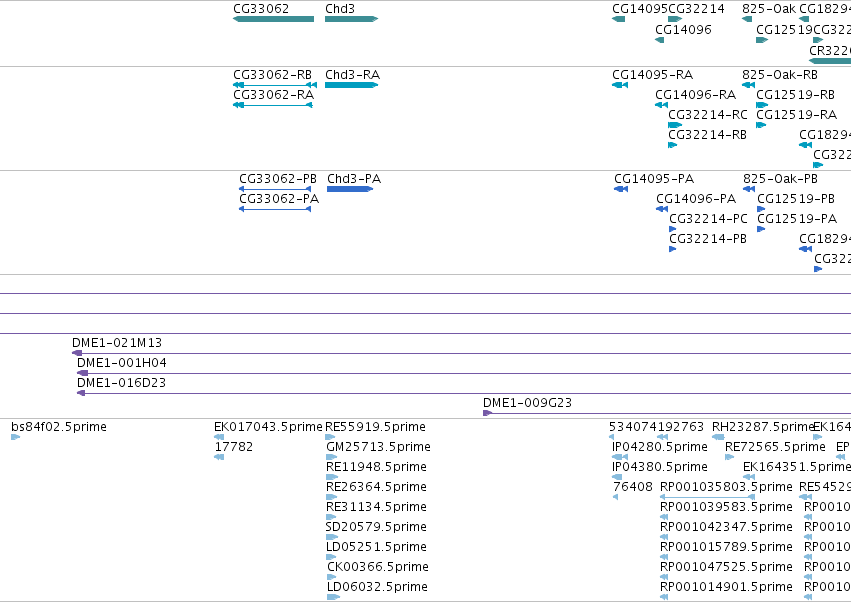
Task: Select the 825-Oak-PB protein glyph
Action: 749,189
